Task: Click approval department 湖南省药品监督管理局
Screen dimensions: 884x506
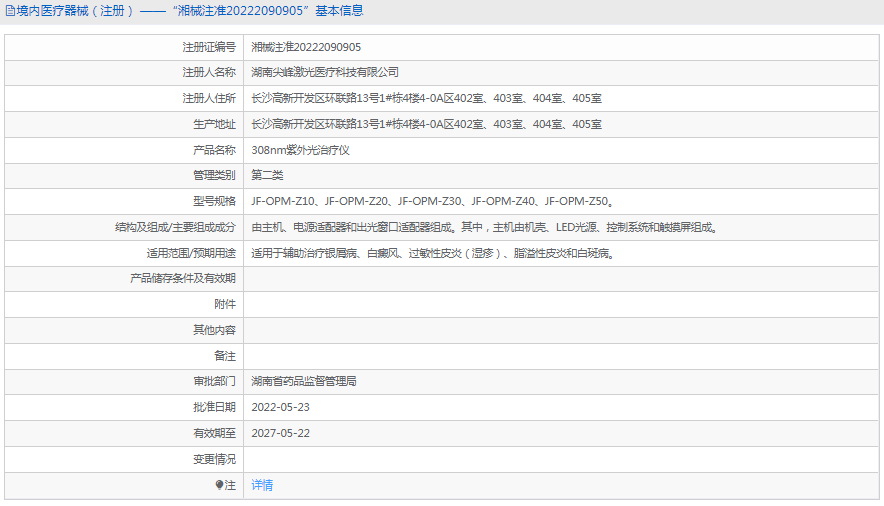Action: tap(304, 381)
